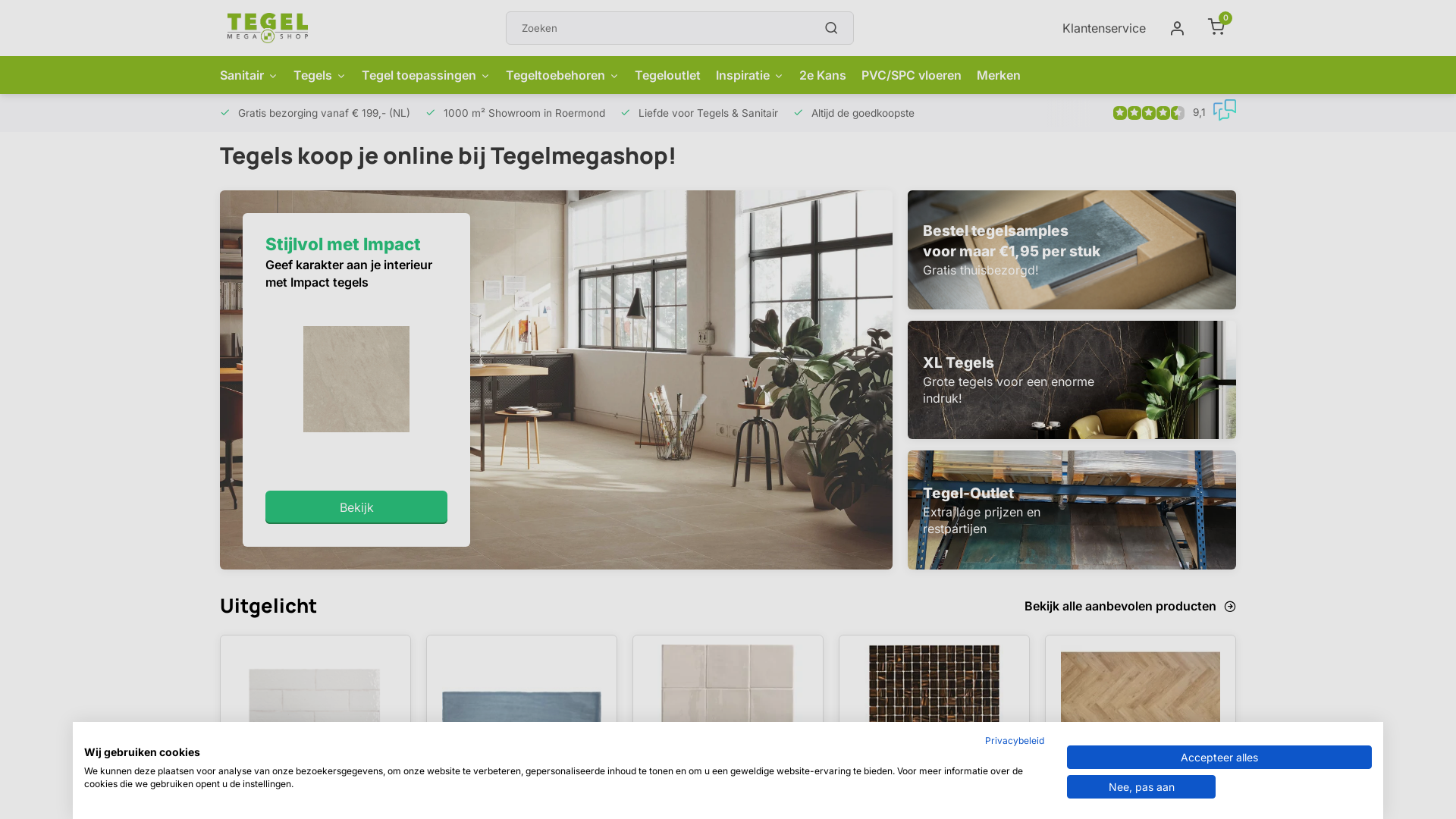1456x819 pixels.
Task: Go to Tegeloutlet
Action: (x=667, y=75)
